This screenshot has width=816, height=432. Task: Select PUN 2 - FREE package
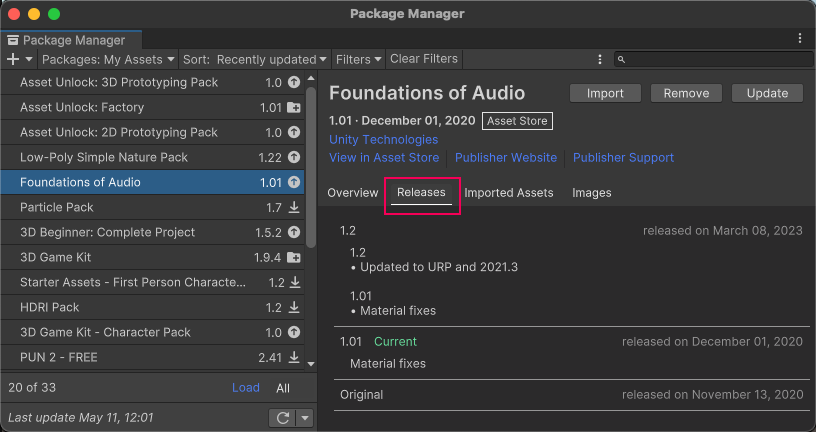152,357
